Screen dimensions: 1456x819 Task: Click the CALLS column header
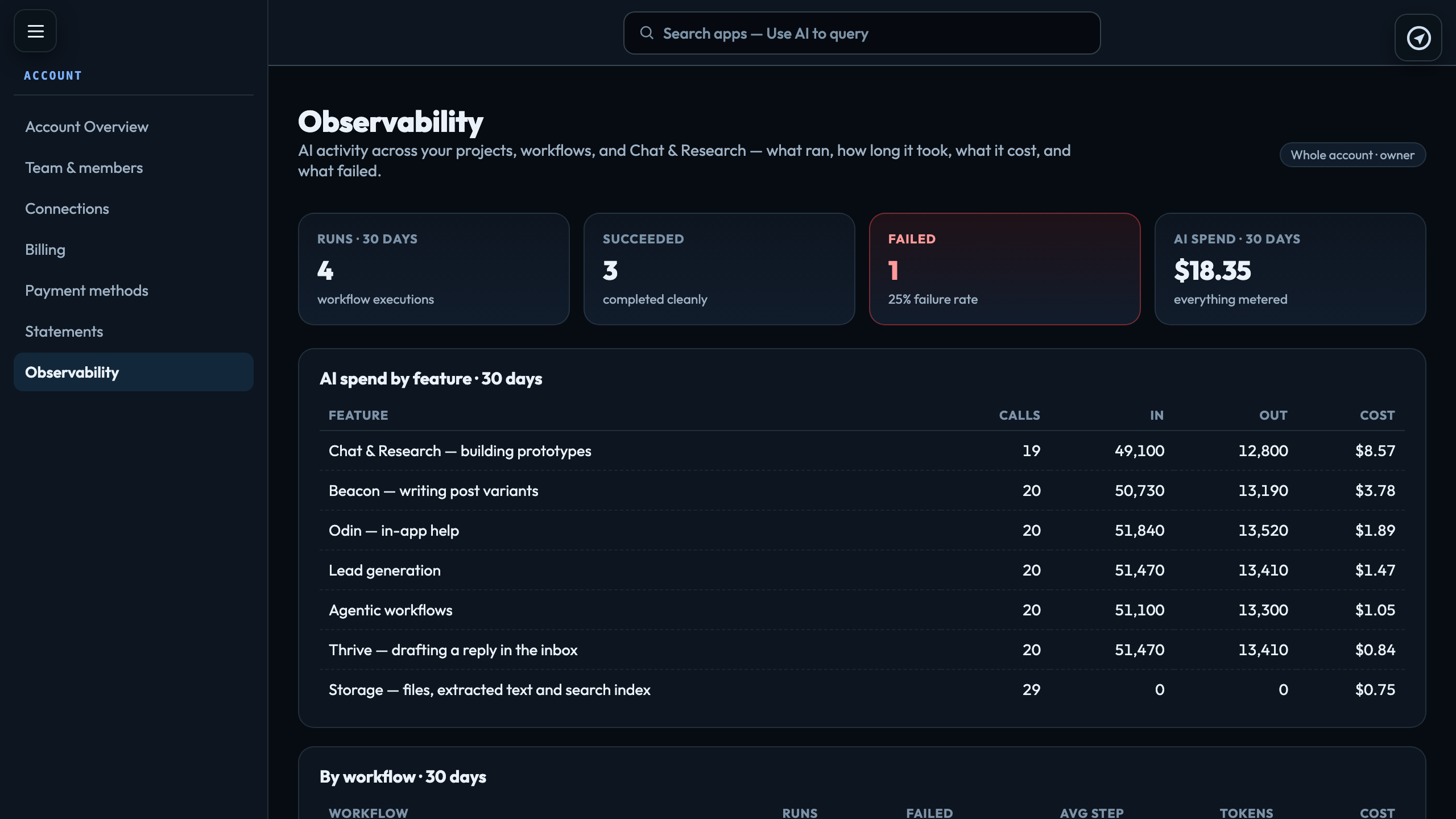pyautogui.click(x=1020, y=415)
